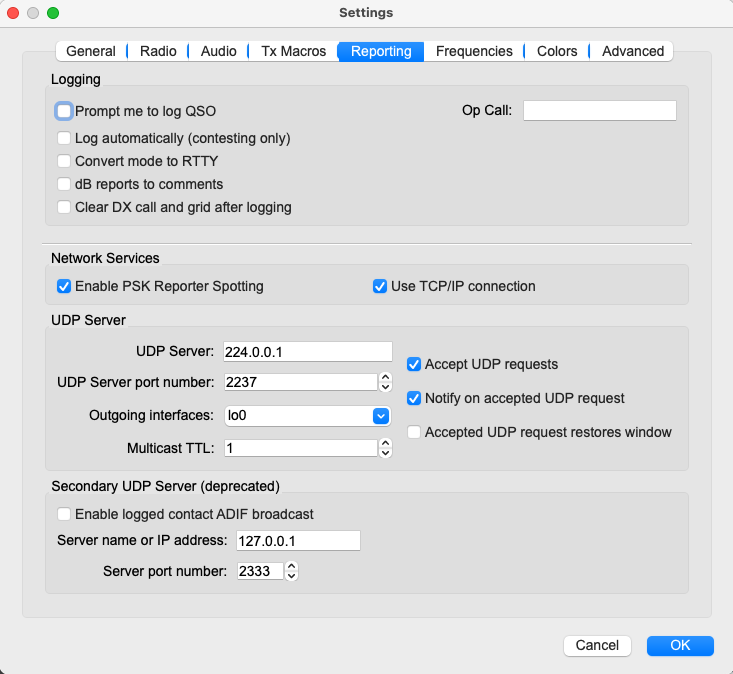Viewport: 733px width, 674px height.
Task: Click Server name or IP address field
Action: click(298, 541)
